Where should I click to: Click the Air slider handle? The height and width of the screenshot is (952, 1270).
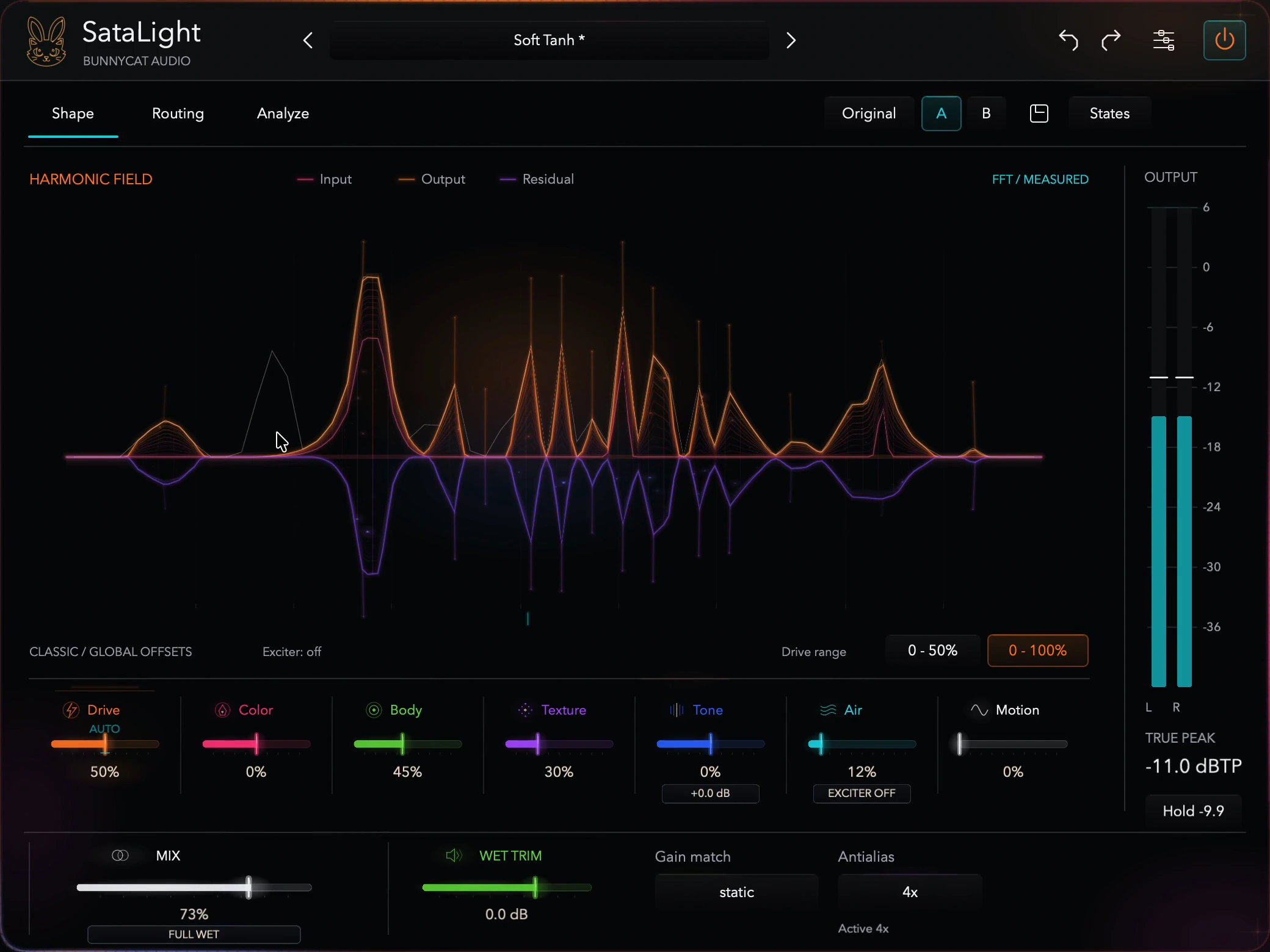[821, 744]
